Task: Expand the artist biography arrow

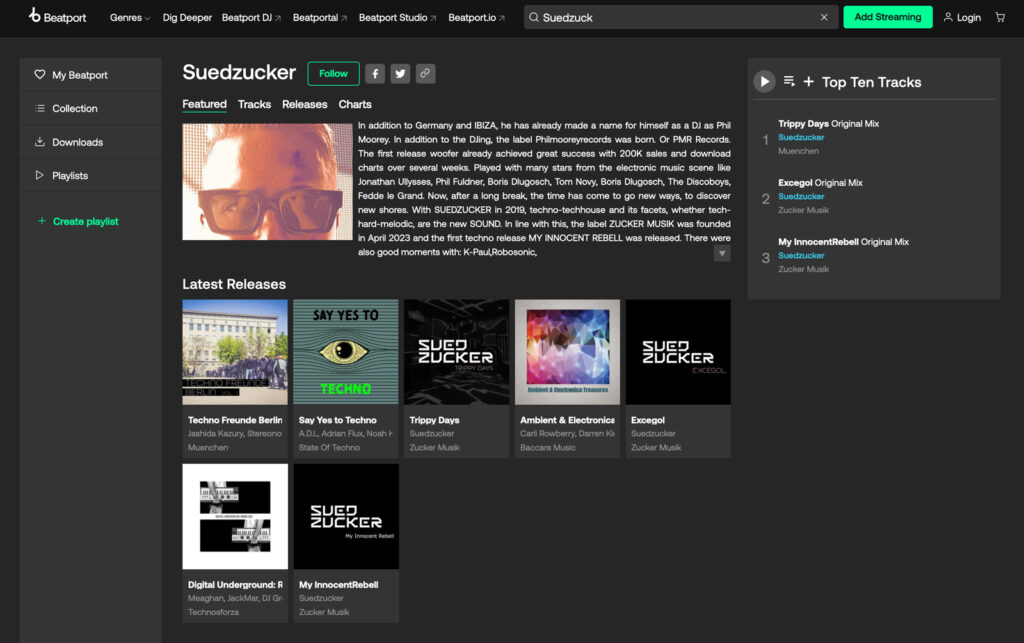Action: coord(722,253)
